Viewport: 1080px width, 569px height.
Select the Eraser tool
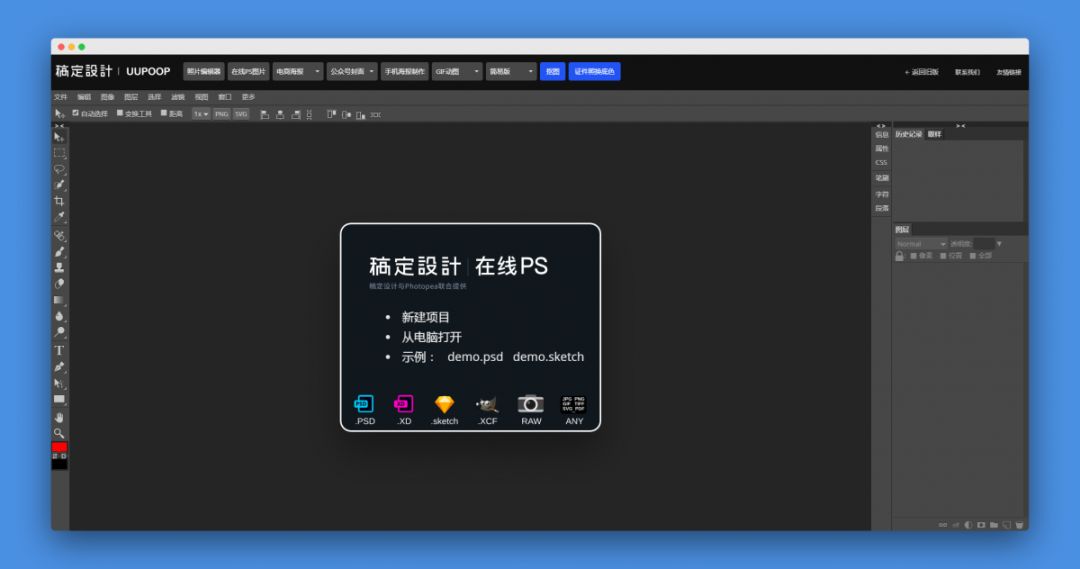59,284
